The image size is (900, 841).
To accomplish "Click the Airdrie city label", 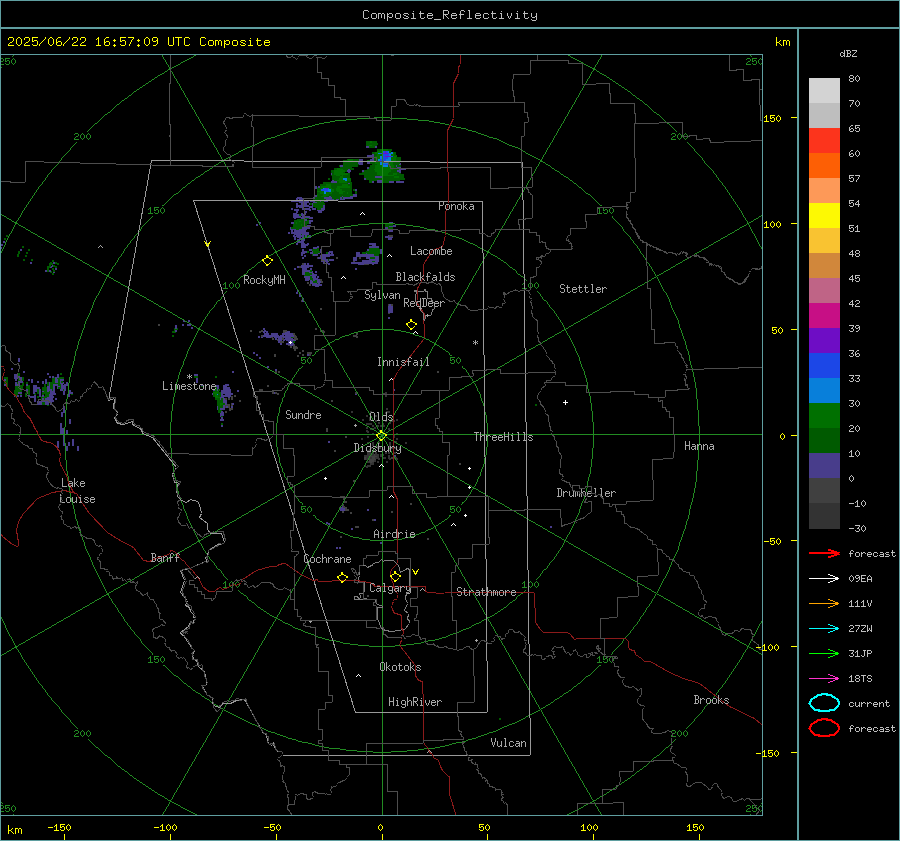I will click(x=394, y=534).
